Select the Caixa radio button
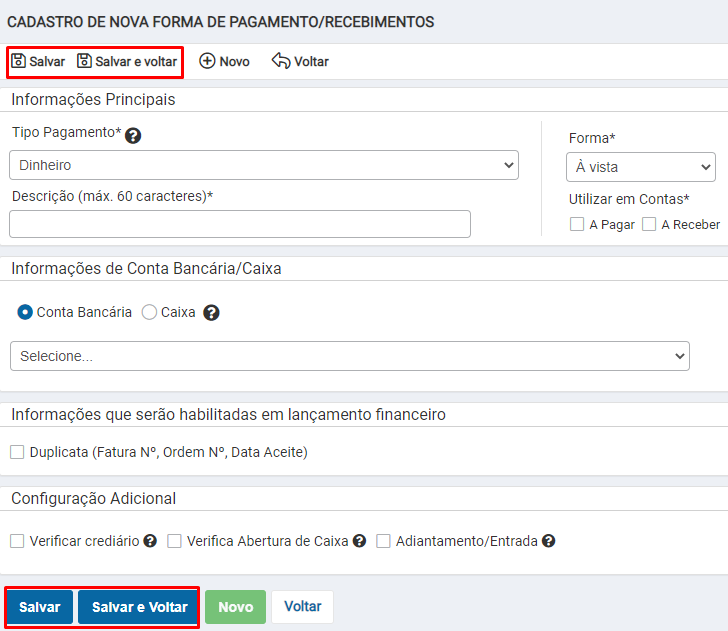The height and width of the screenshot is (631, 728). 149,312
